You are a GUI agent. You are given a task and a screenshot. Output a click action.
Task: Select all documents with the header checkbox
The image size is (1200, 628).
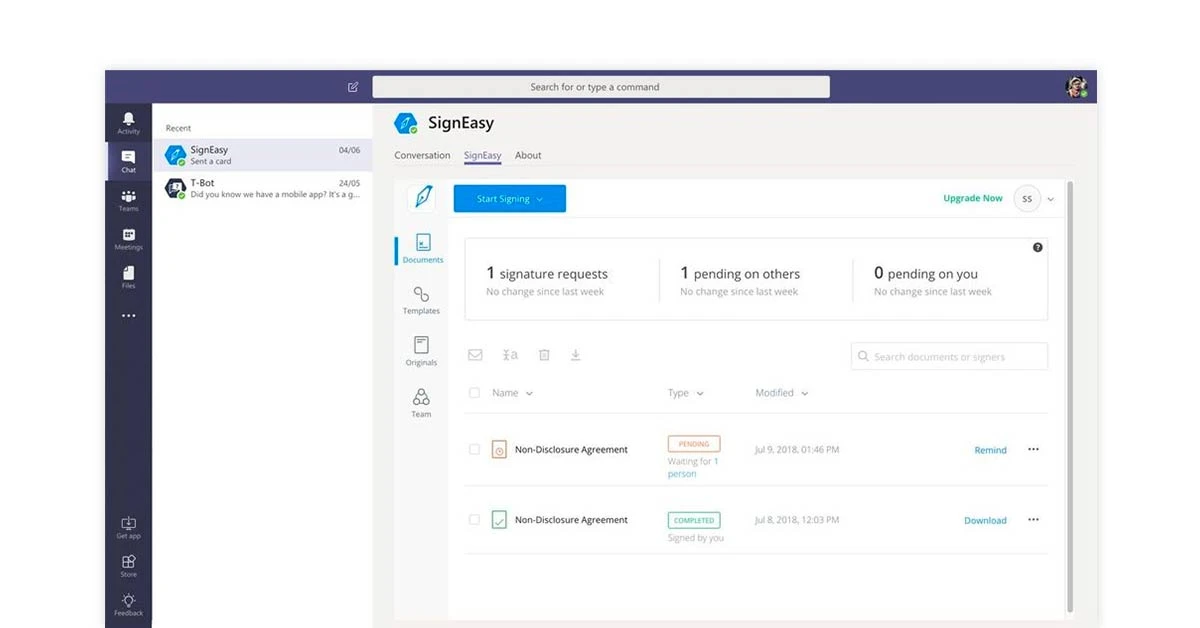coord(475,392)
